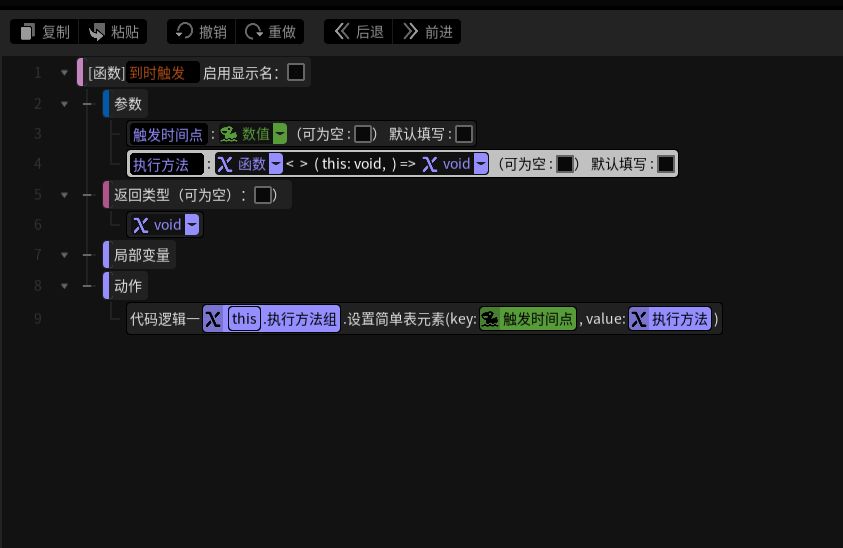Click the this token in line 9
Image resolution: width=843 pixels, height=548 pixels.
[244, 318]
